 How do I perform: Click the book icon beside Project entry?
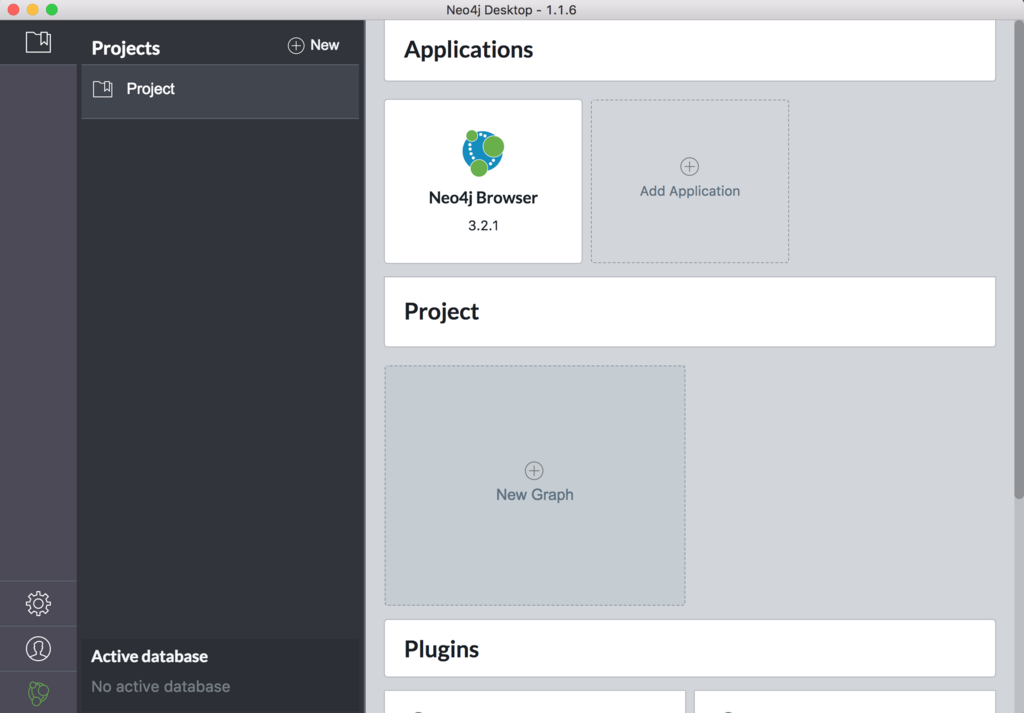point(103,89)
